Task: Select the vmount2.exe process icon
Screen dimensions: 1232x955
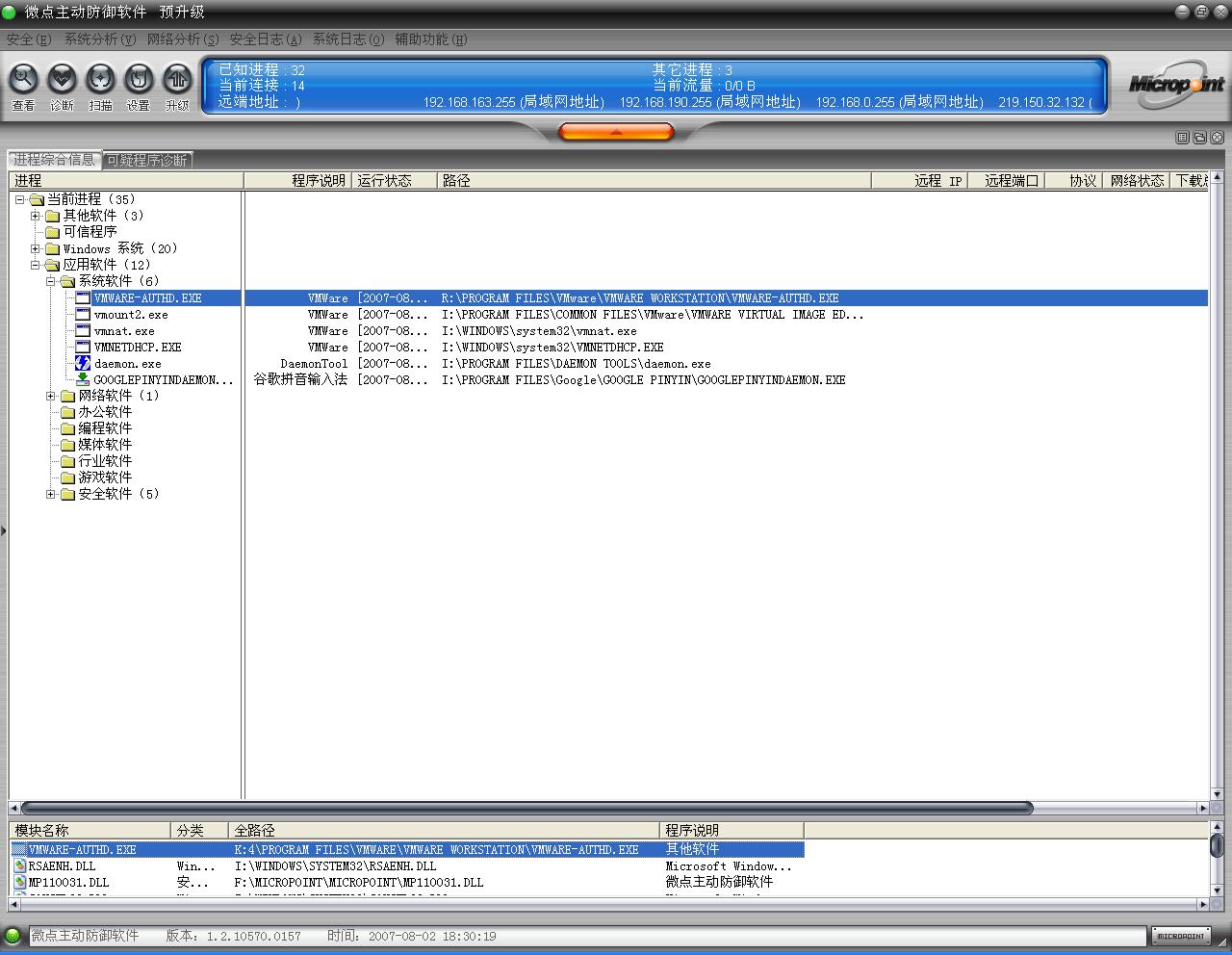Action: click(83, 315)
